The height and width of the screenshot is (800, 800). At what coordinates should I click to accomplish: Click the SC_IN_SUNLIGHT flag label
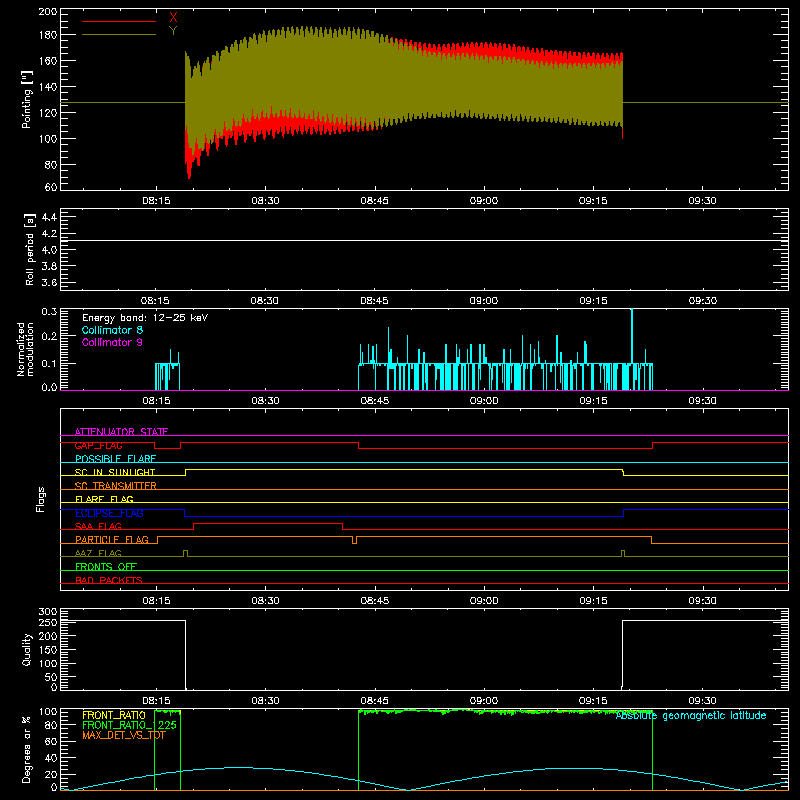click(x=115, y=472)
